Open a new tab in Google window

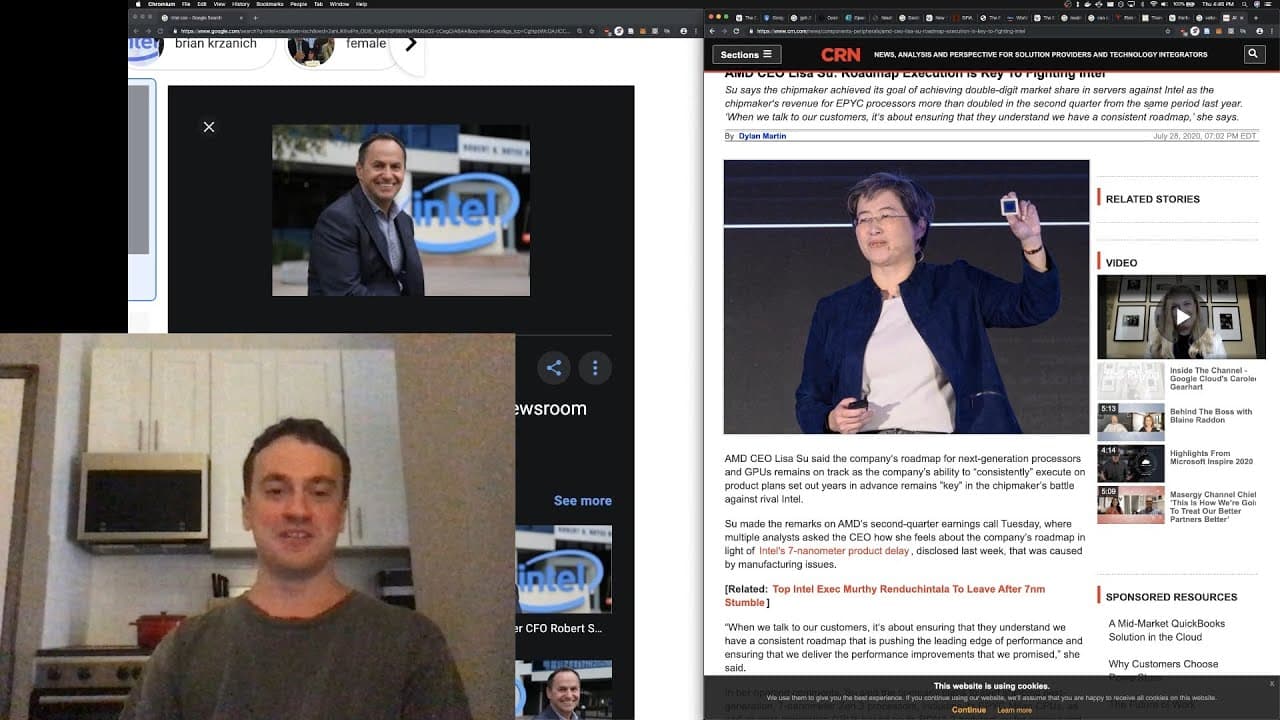click(x=255, y=17)
